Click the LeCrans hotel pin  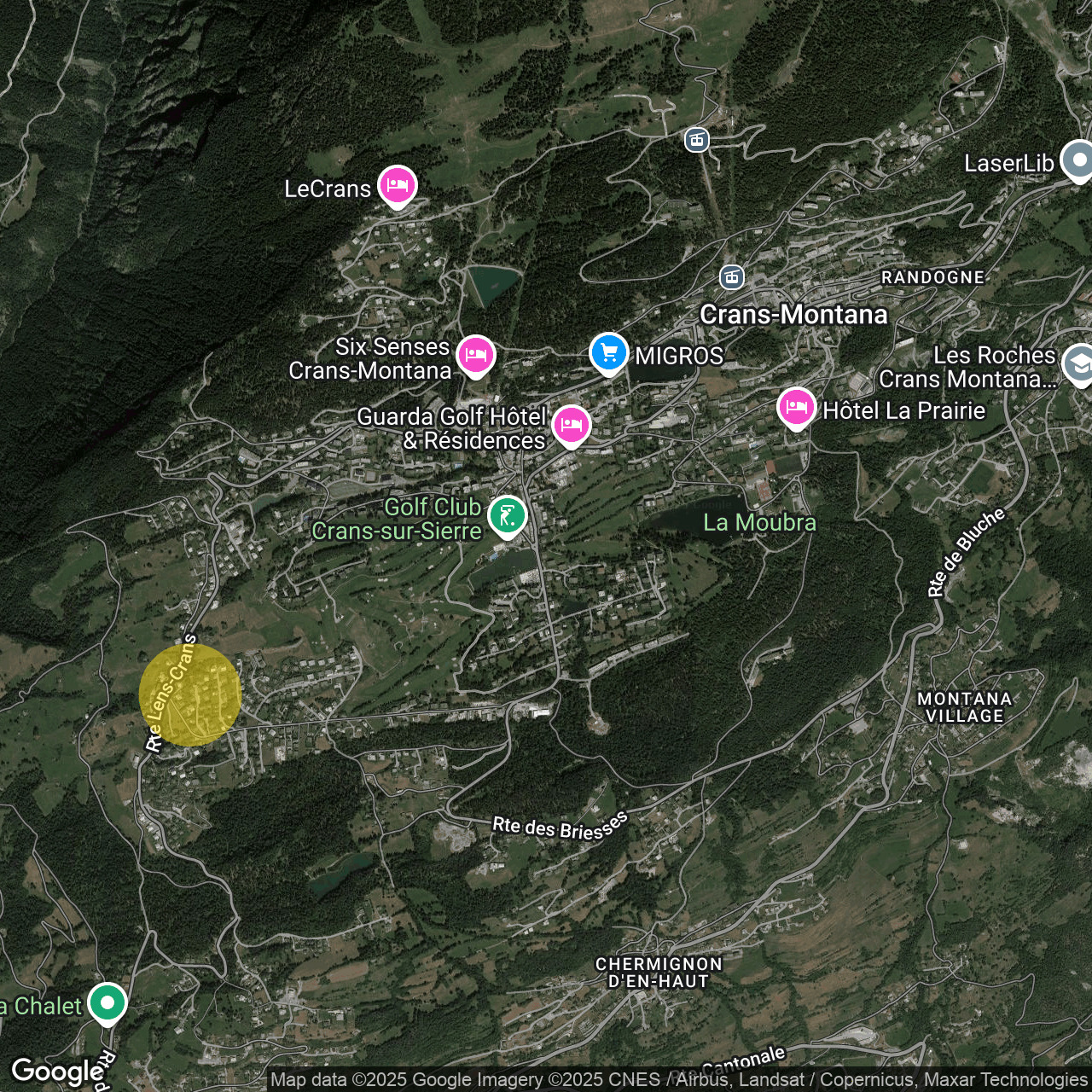point(397,186)
